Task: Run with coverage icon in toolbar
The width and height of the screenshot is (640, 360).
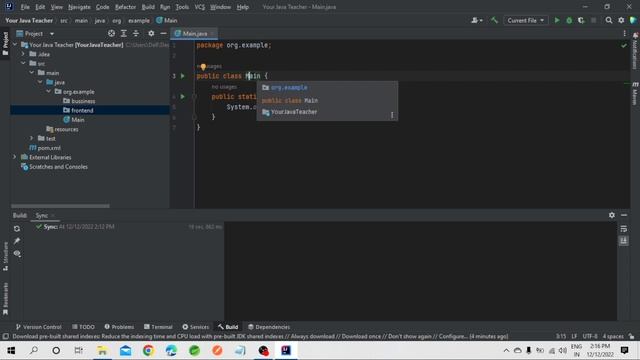Action: (581, 20)
